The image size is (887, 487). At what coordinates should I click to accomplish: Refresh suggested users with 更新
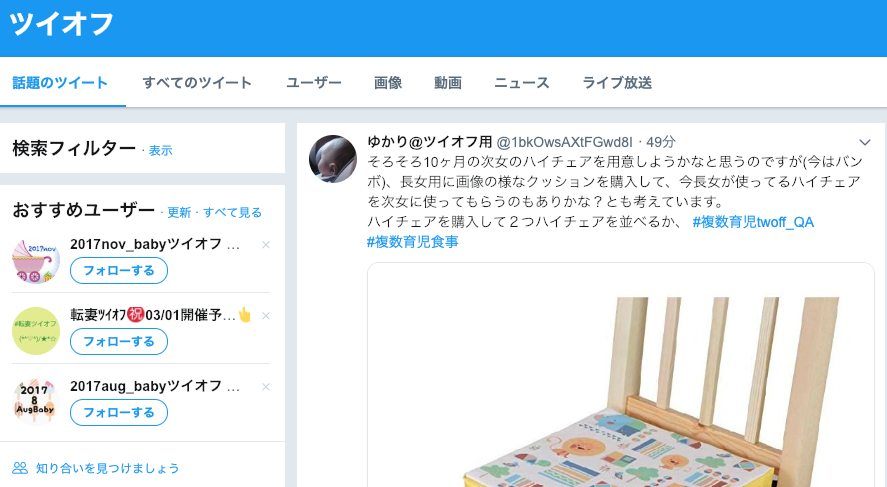179,213
